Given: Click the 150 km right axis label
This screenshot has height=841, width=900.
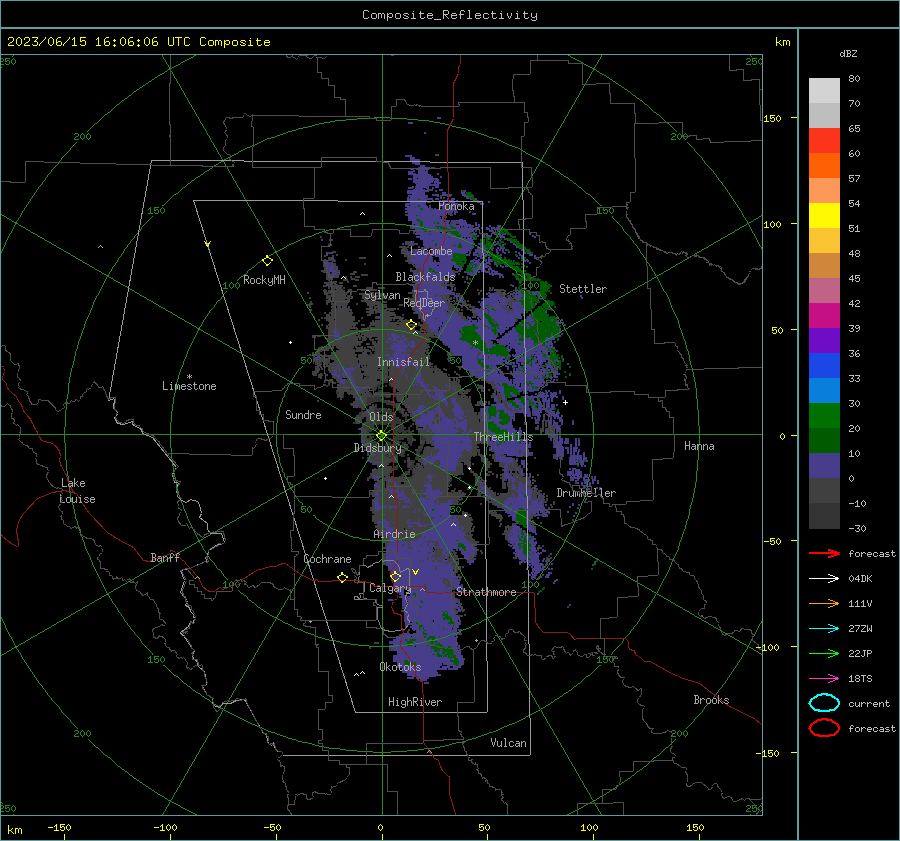Looking at the screenshot, I should point(772,118).
